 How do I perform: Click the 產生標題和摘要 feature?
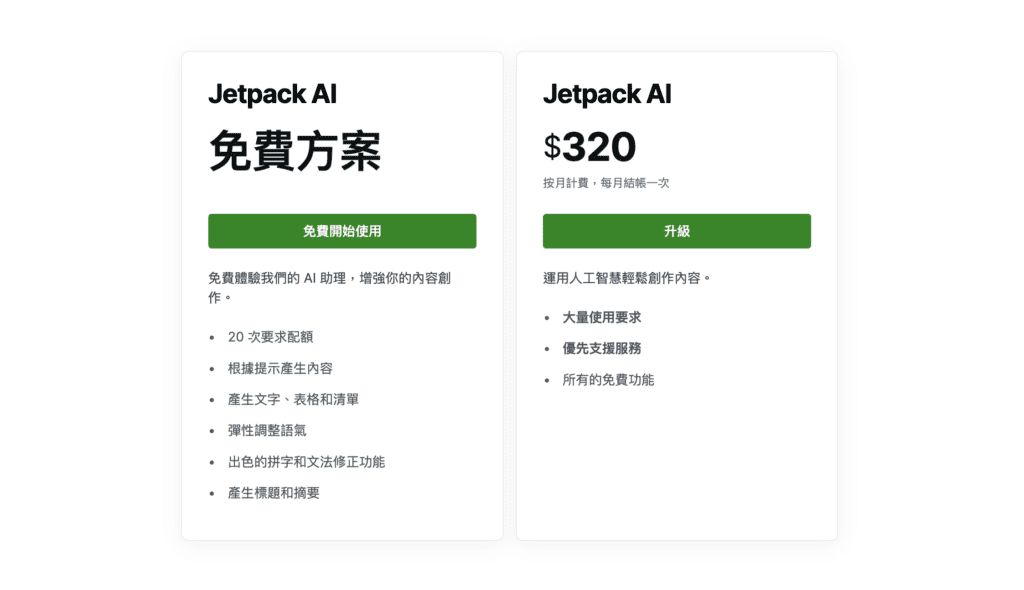click(x=275, y=493)
